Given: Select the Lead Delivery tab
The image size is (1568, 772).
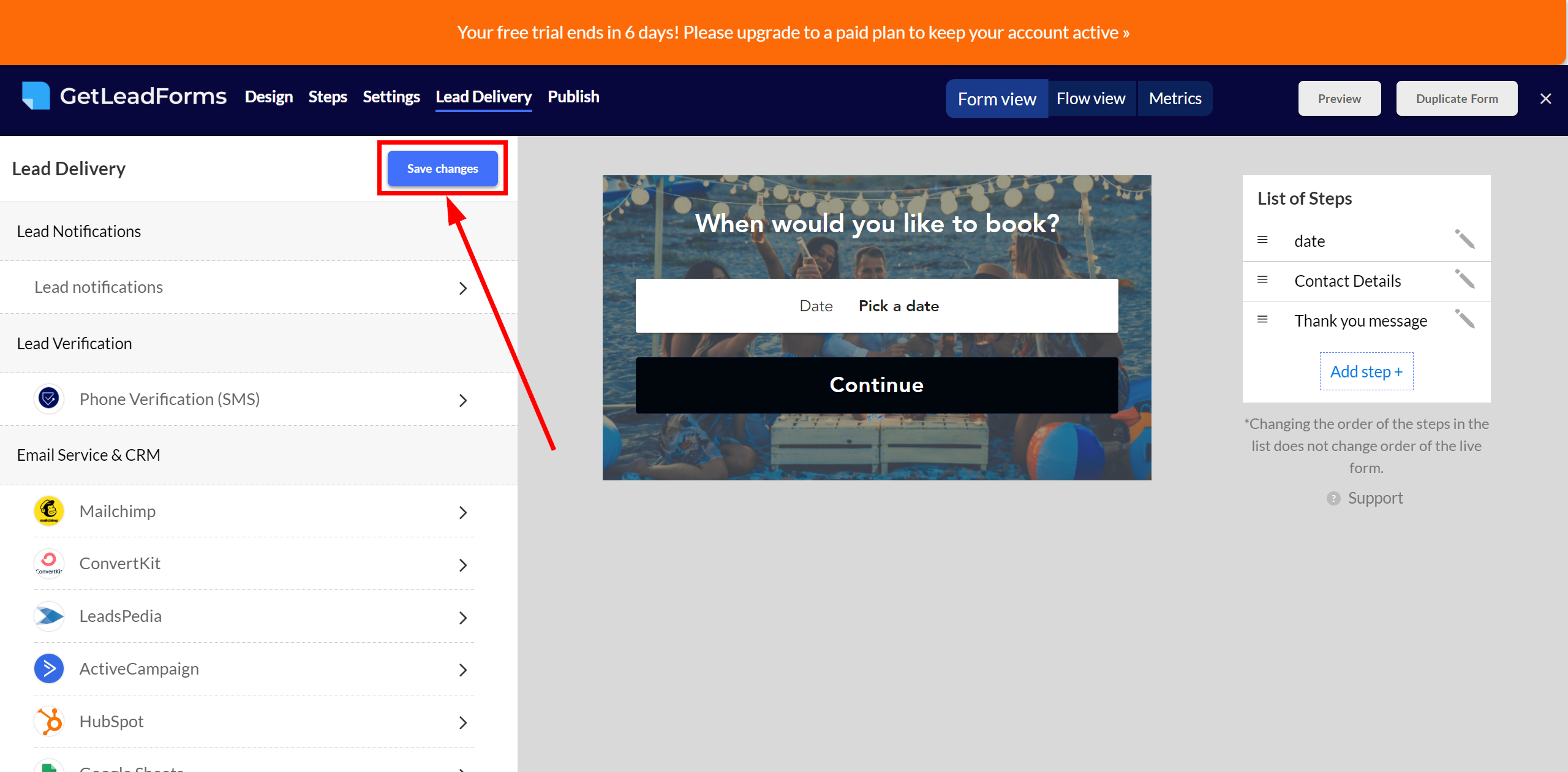Looking at the screenshot, I should 484,97.
